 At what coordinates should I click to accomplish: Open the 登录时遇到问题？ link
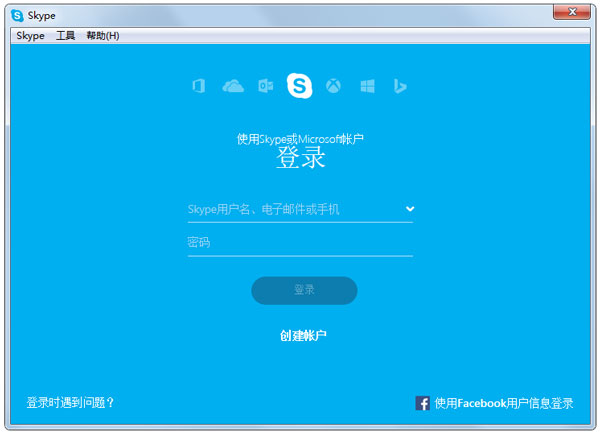(70, 403)
